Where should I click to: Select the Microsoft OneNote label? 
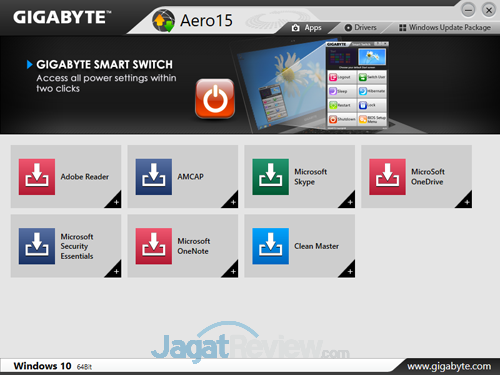click(194, 246)
